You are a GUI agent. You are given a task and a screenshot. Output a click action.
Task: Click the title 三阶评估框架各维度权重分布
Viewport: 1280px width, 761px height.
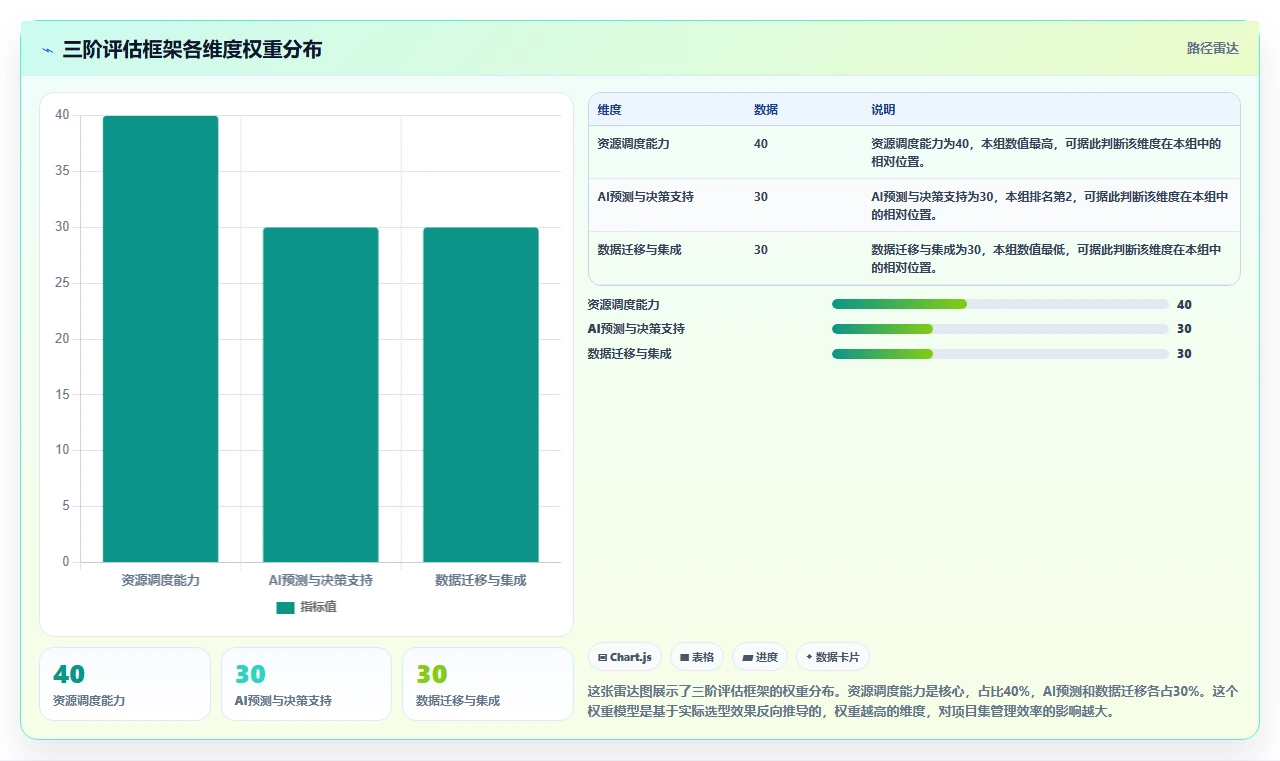coord(192,49)
